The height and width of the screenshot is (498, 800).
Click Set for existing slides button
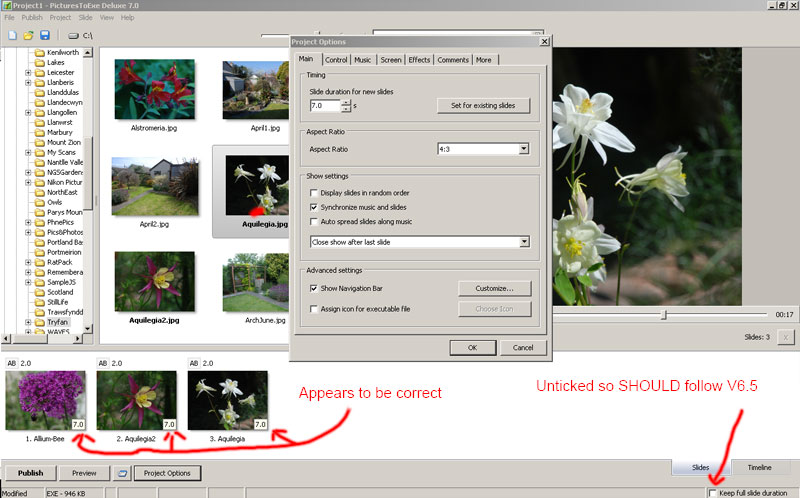click(483, 106)
